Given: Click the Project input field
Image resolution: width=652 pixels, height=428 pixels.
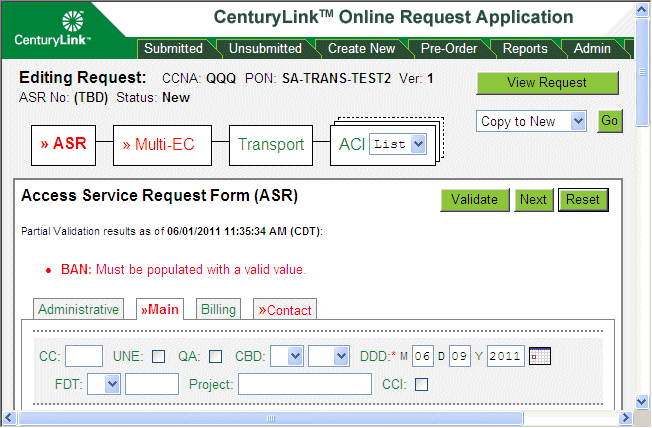Looking at the screenshot, I should pyautogui.click(x=304, y=384).
